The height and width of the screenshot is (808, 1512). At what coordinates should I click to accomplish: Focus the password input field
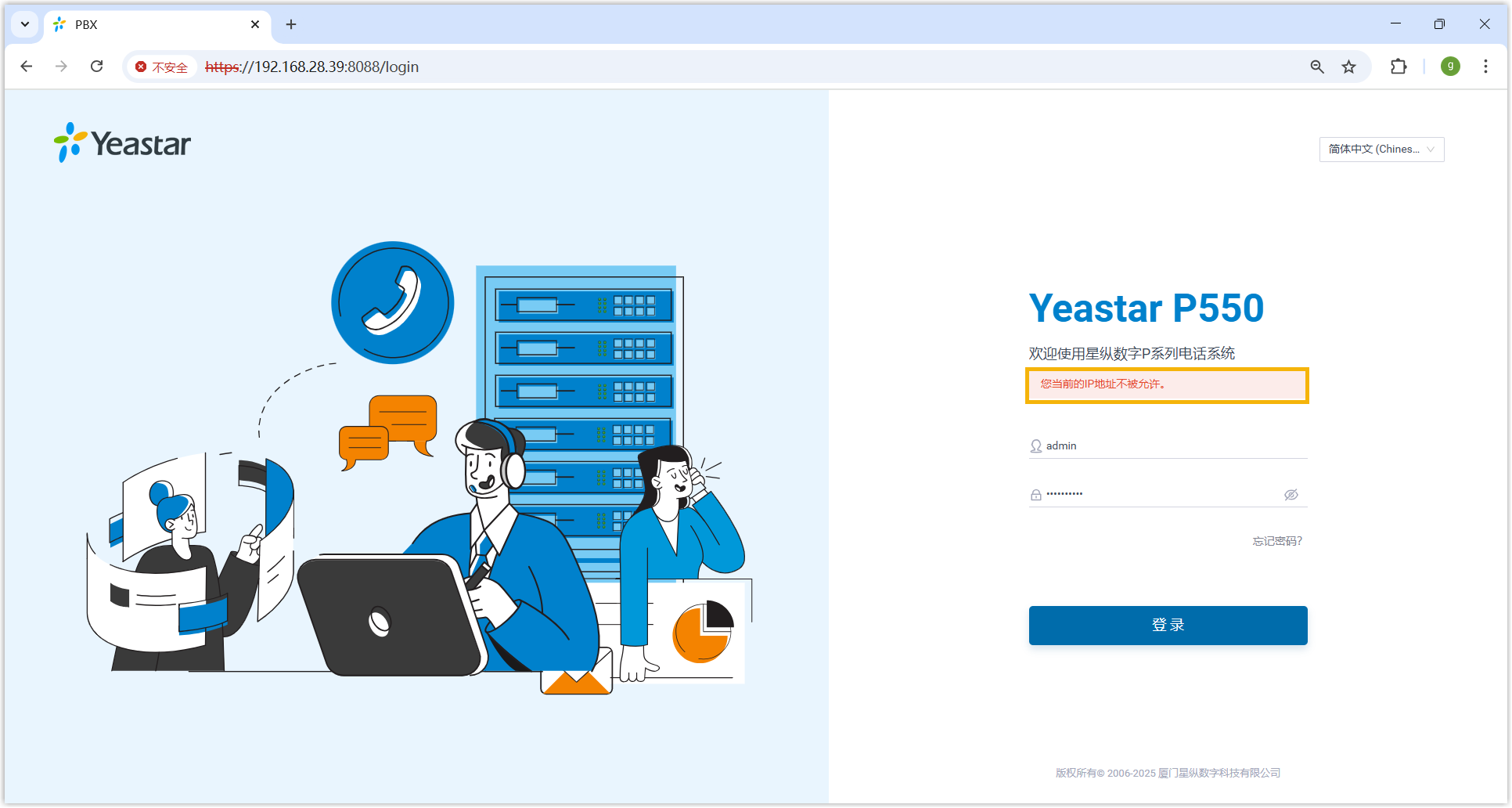click(x=1158, y=495)
